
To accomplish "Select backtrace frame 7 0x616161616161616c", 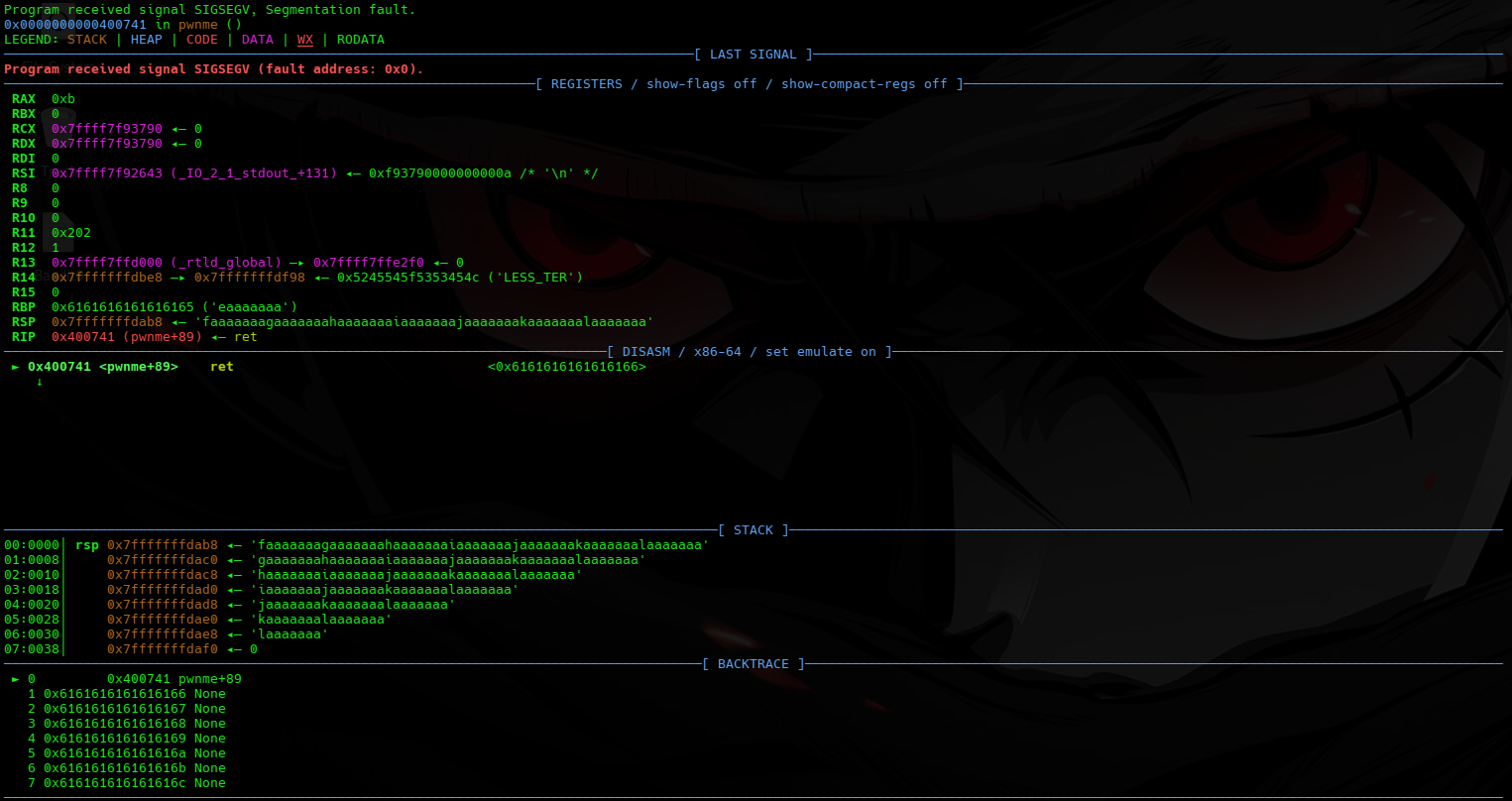I will pyautogui.click(x=127, y=783).
